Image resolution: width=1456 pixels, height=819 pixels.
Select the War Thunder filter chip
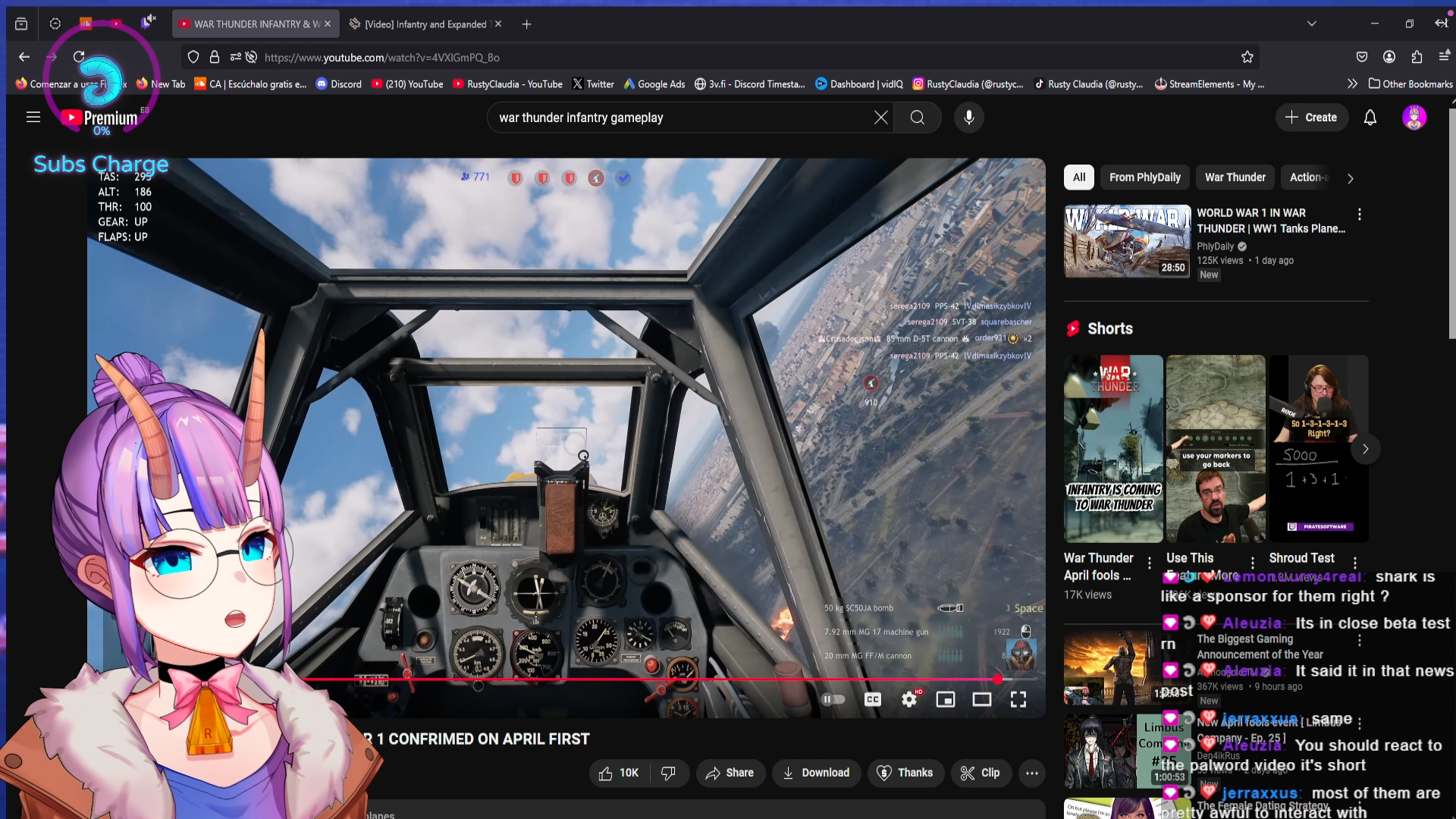pyautogui.click(x=1235, y=177)
